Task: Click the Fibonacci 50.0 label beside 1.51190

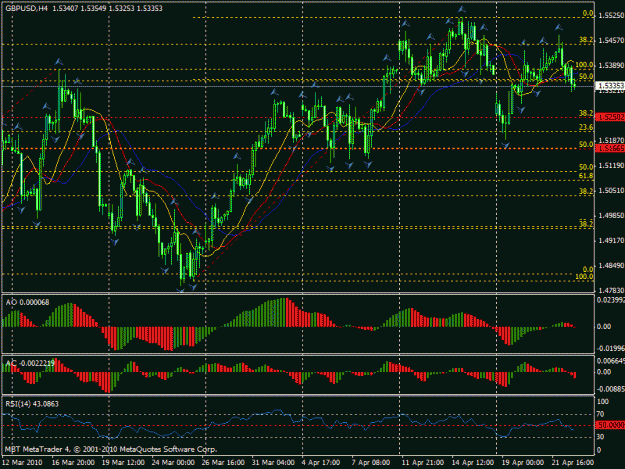Action: 586,167
